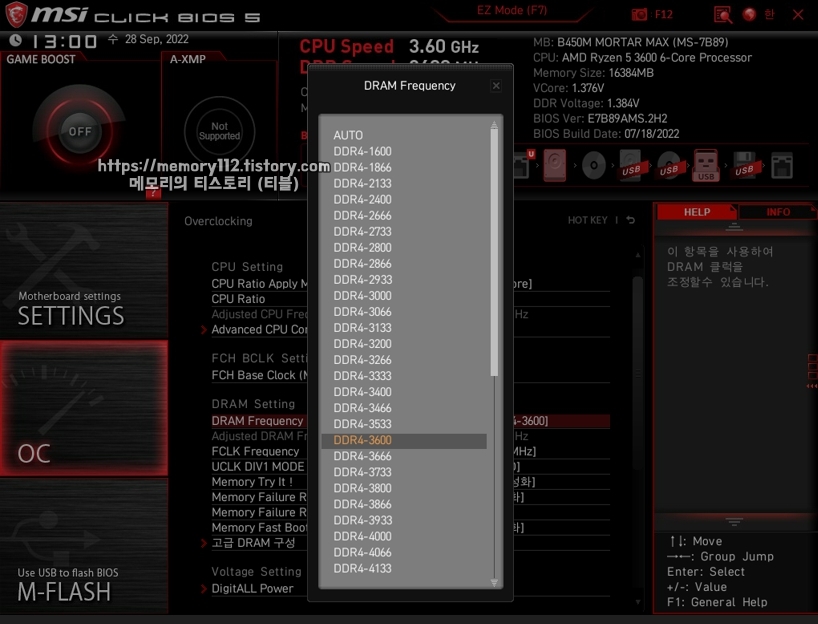The width and height of the screenshot is (818, 624).
Task: Open the OC section
Action: 84,409
